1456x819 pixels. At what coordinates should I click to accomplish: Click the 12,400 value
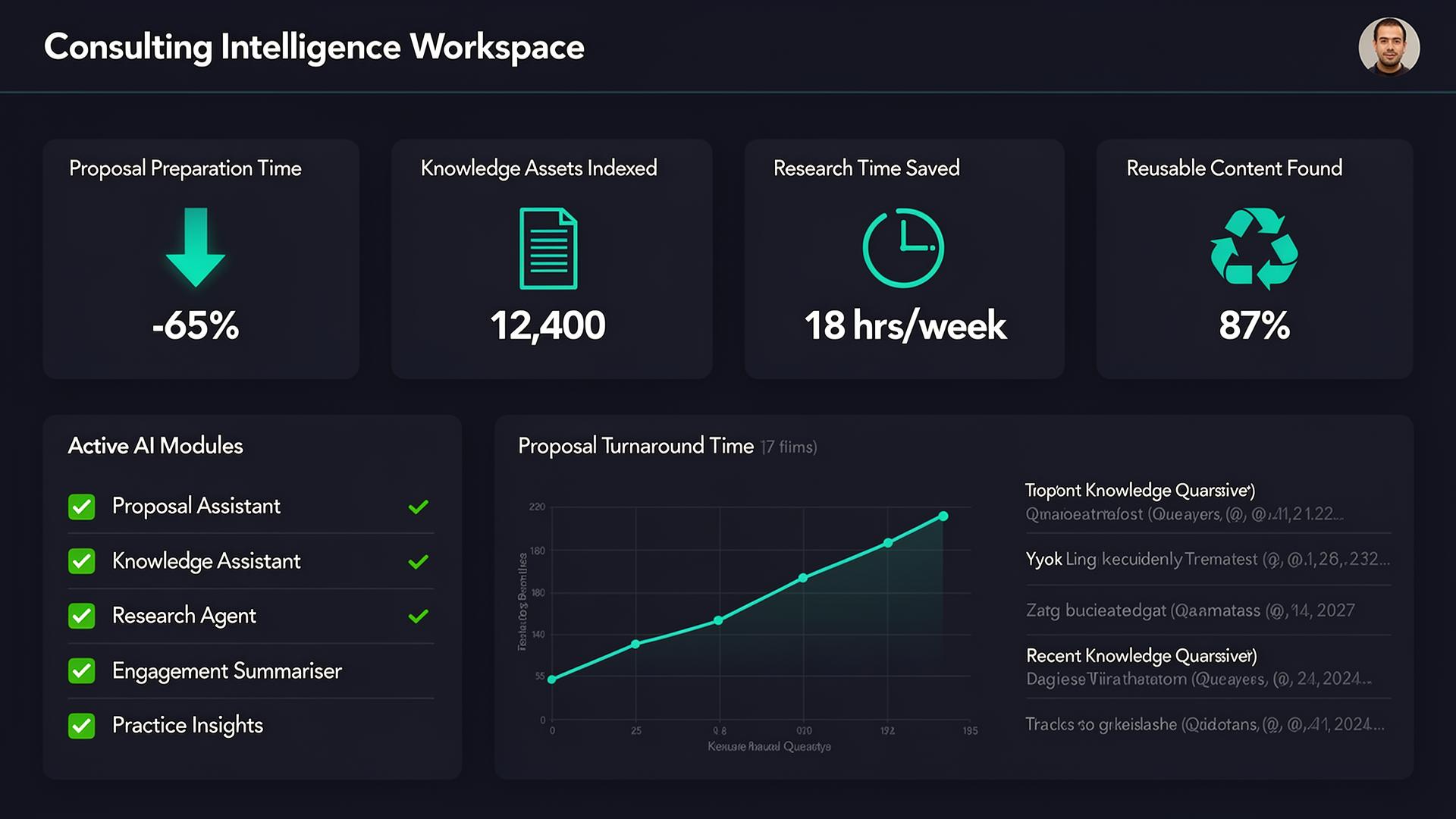click(x=548, y=326)
